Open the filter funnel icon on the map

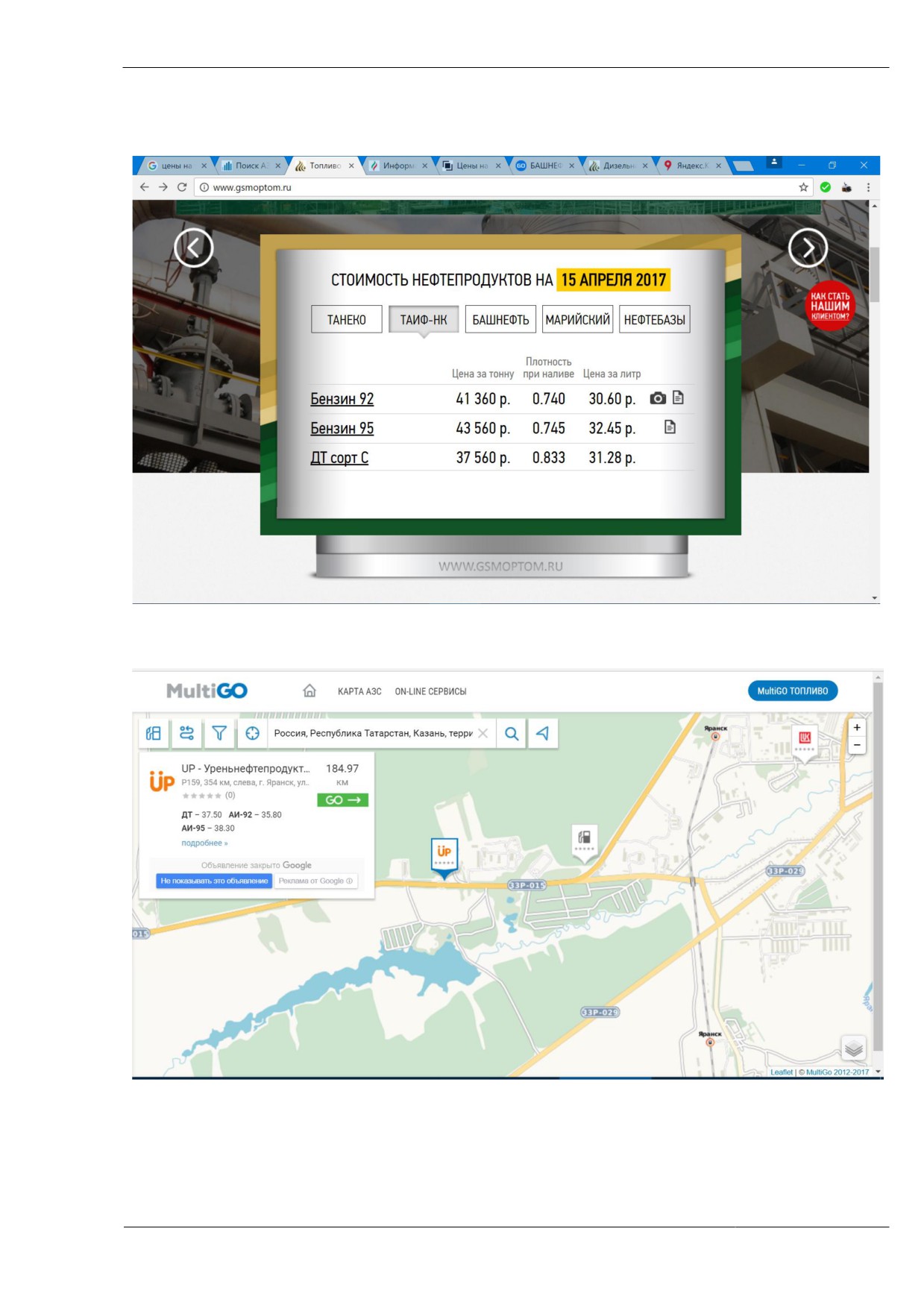coord(219,733)
